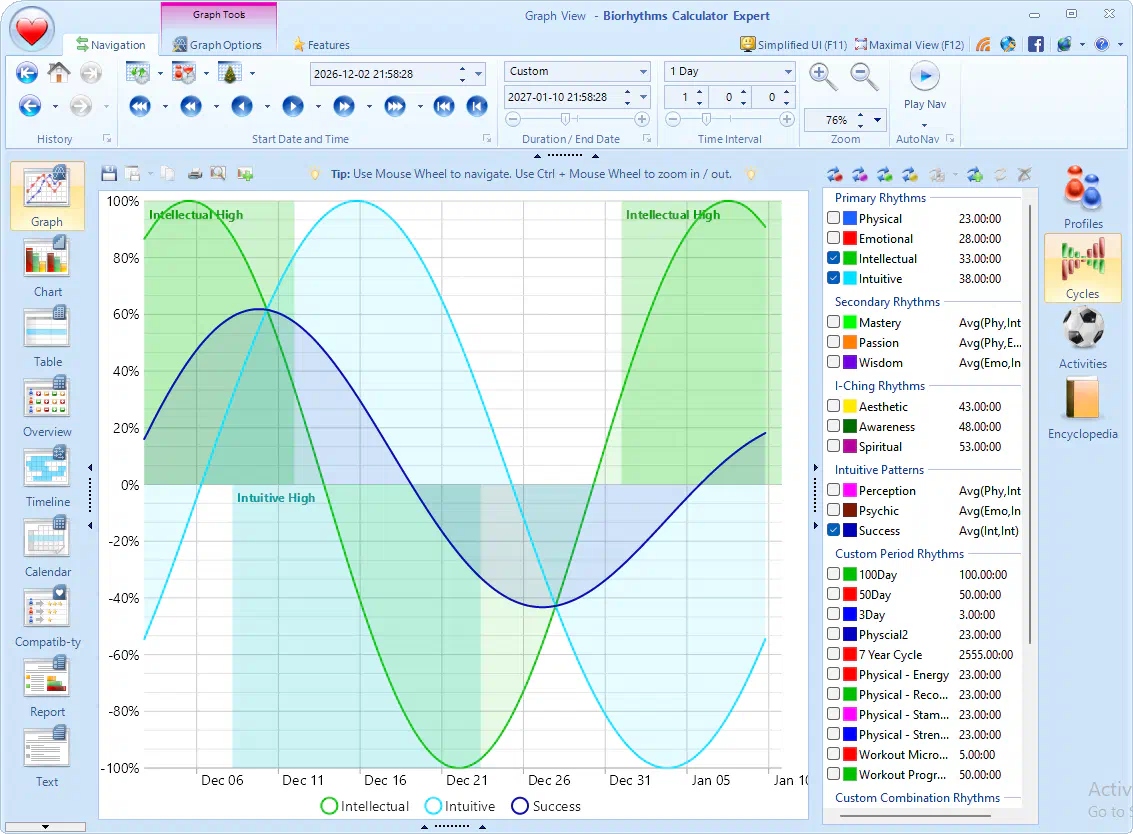Switch to the Features tab
The height and width of the screenshot is (834, 1133).
[321, 45]
